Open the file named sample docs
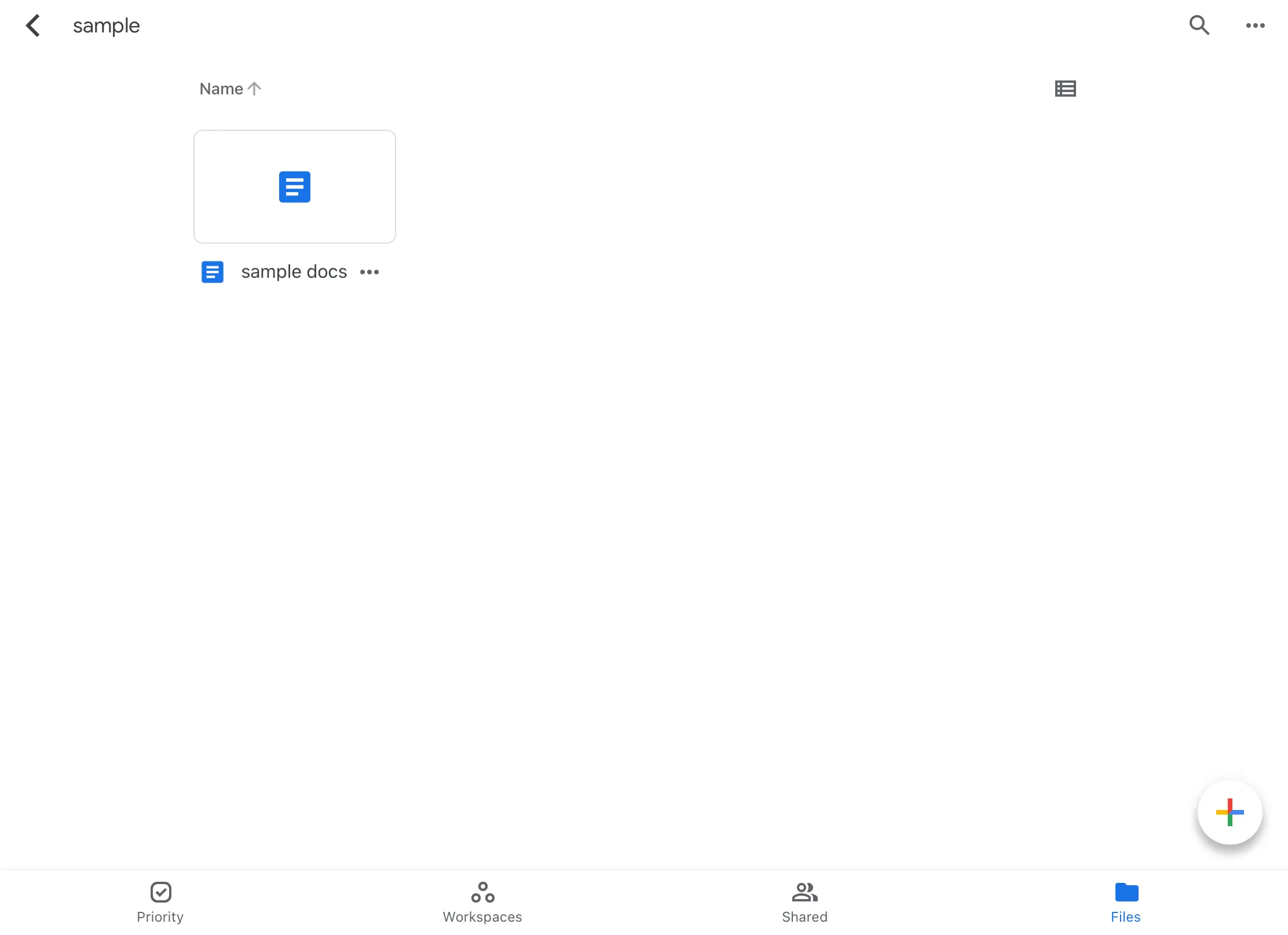The height and width of the screenshot is (935, 1288). tap(294, 272)
